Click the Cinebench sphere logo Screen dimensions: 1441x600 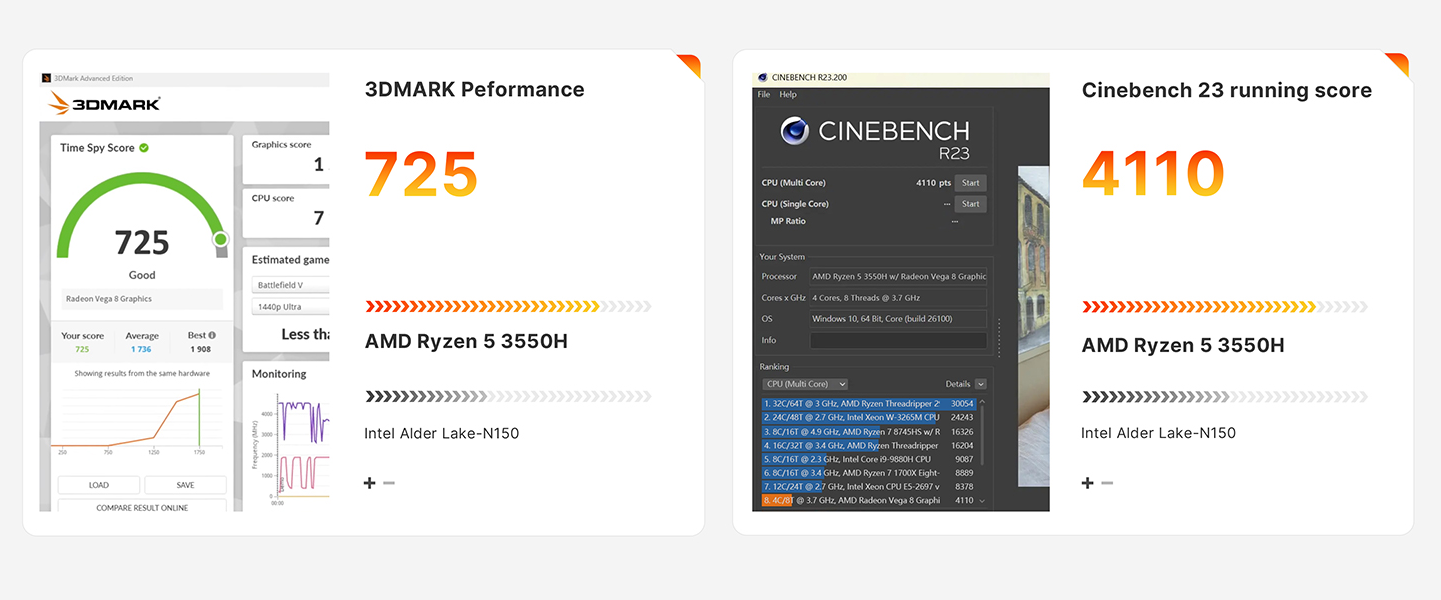point(795,131)
